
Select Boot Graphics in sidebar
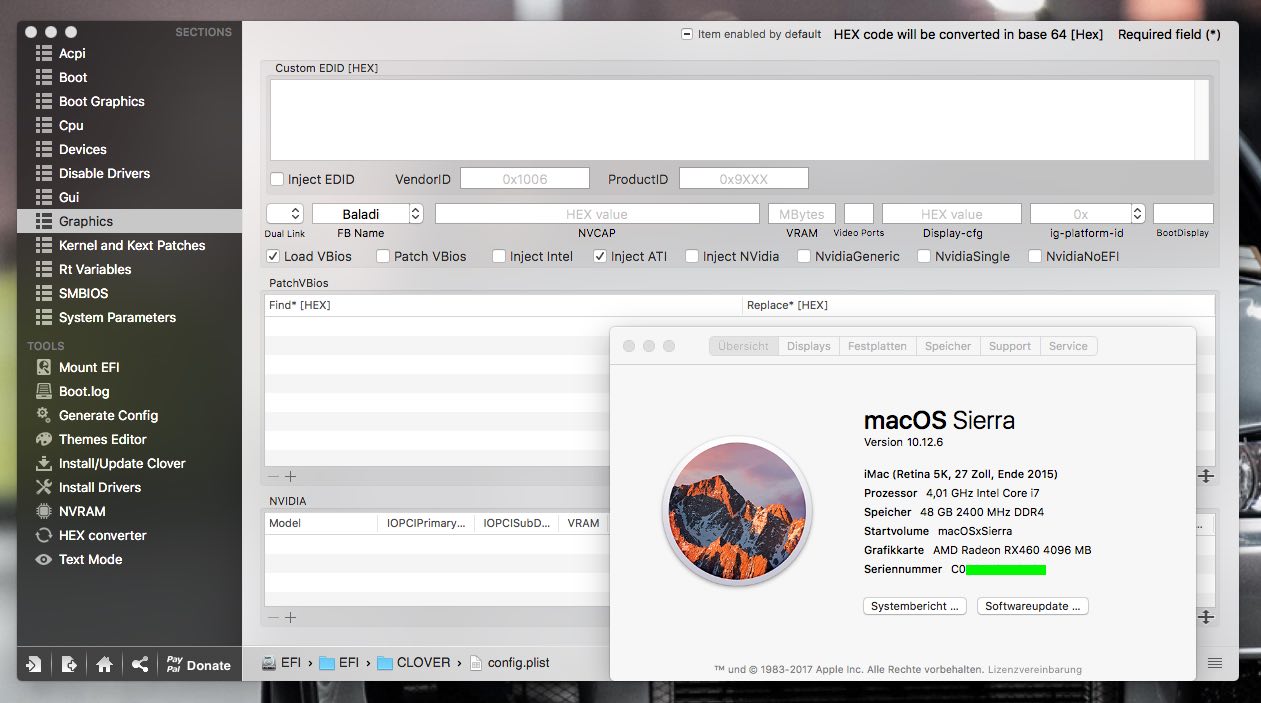click(129, 101)
